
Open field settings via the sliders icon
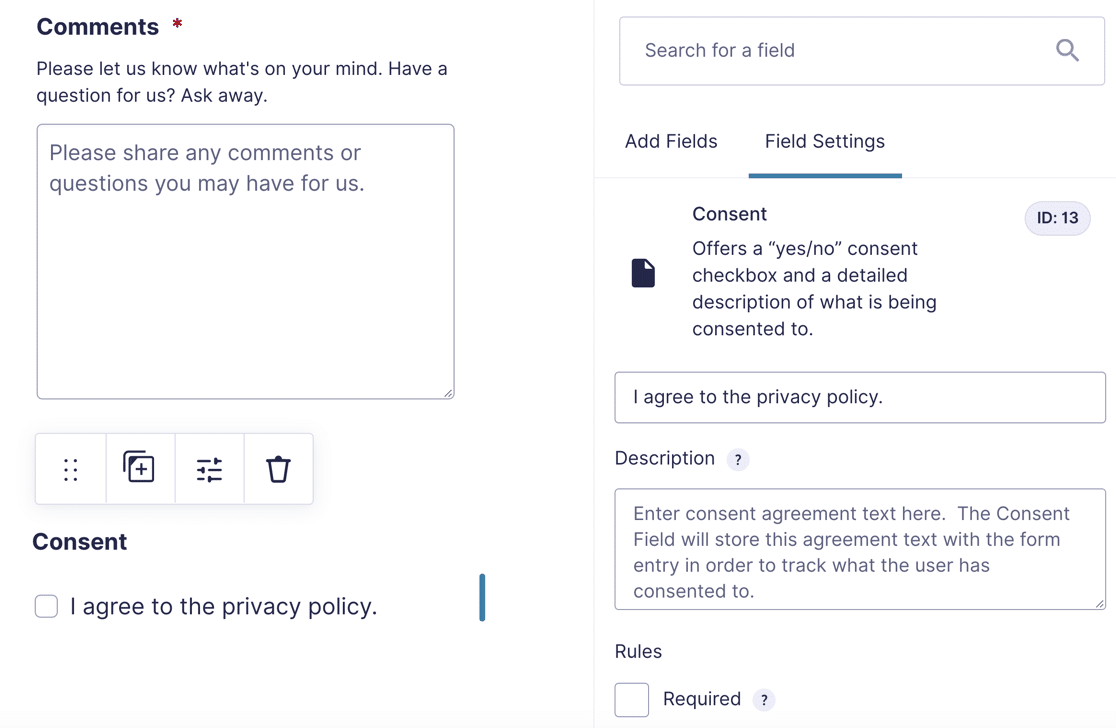coord(209,470)
